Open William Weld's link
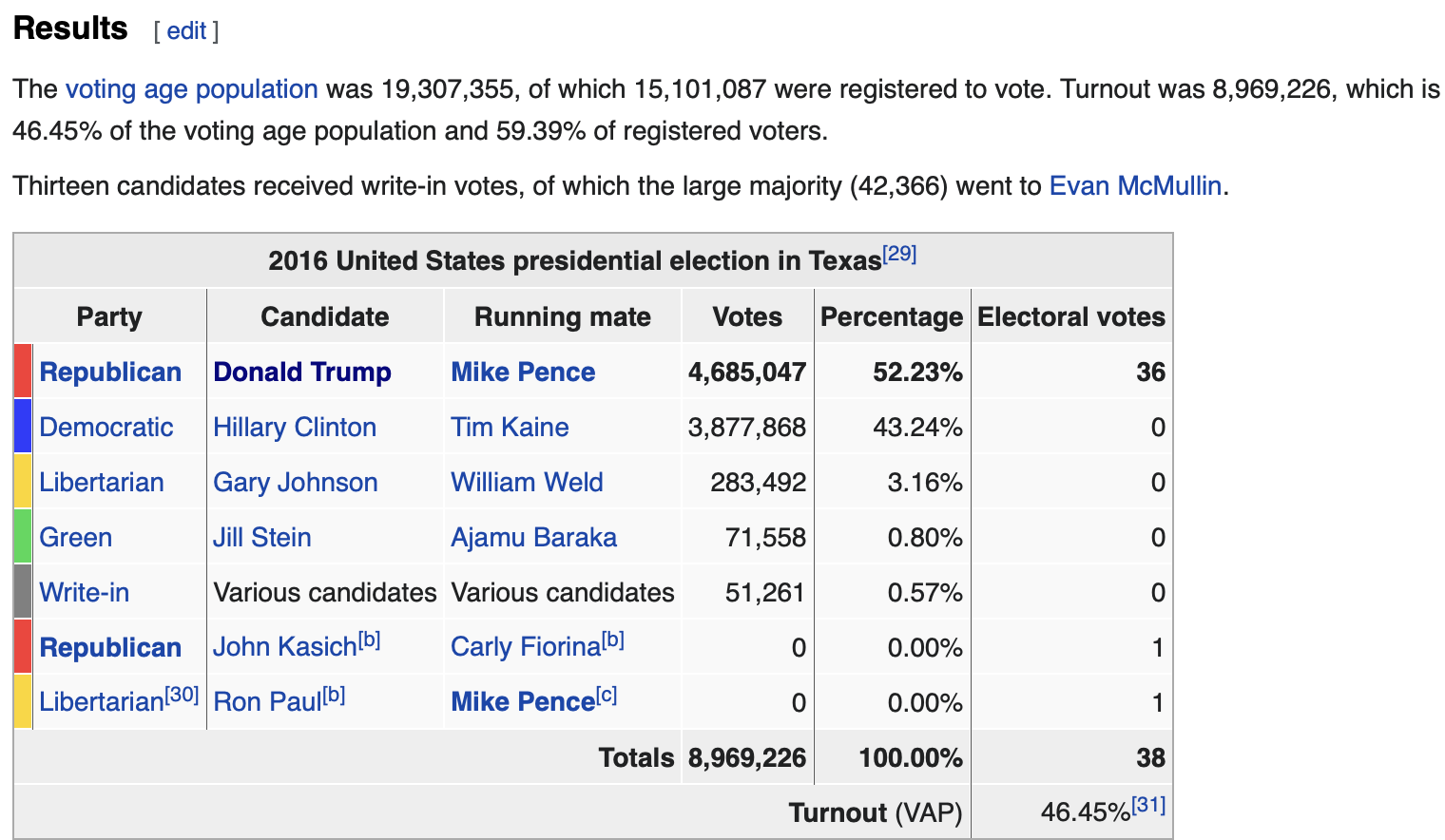 527,483
